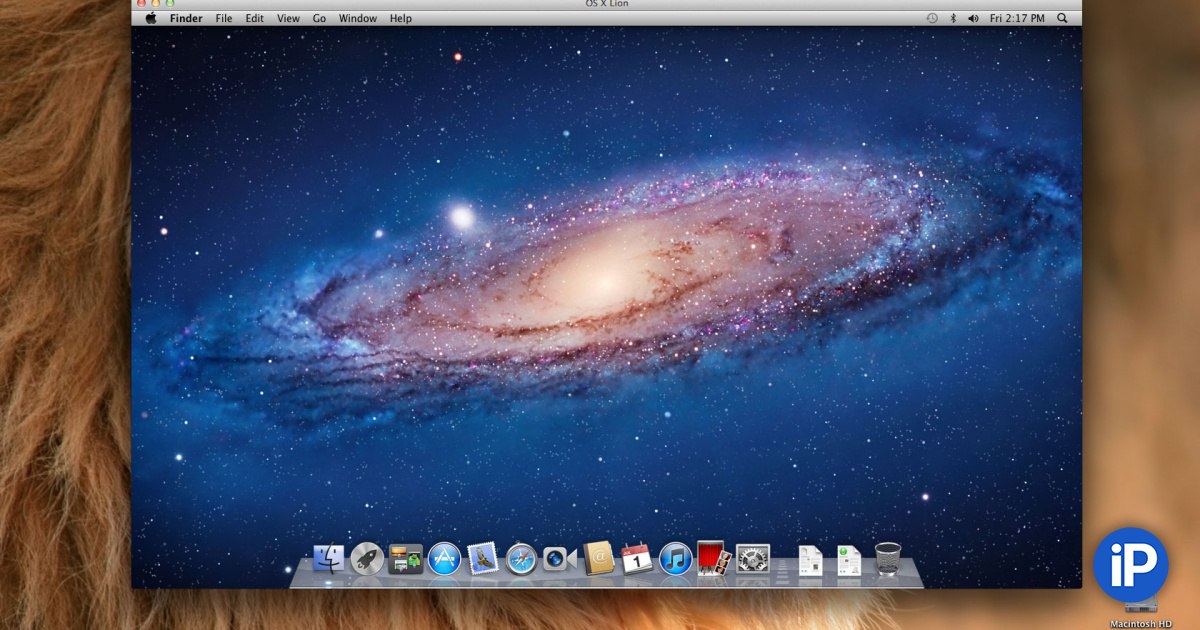
Task: Click the Time Machine menu bar icon
Action: tap(932, 18)
